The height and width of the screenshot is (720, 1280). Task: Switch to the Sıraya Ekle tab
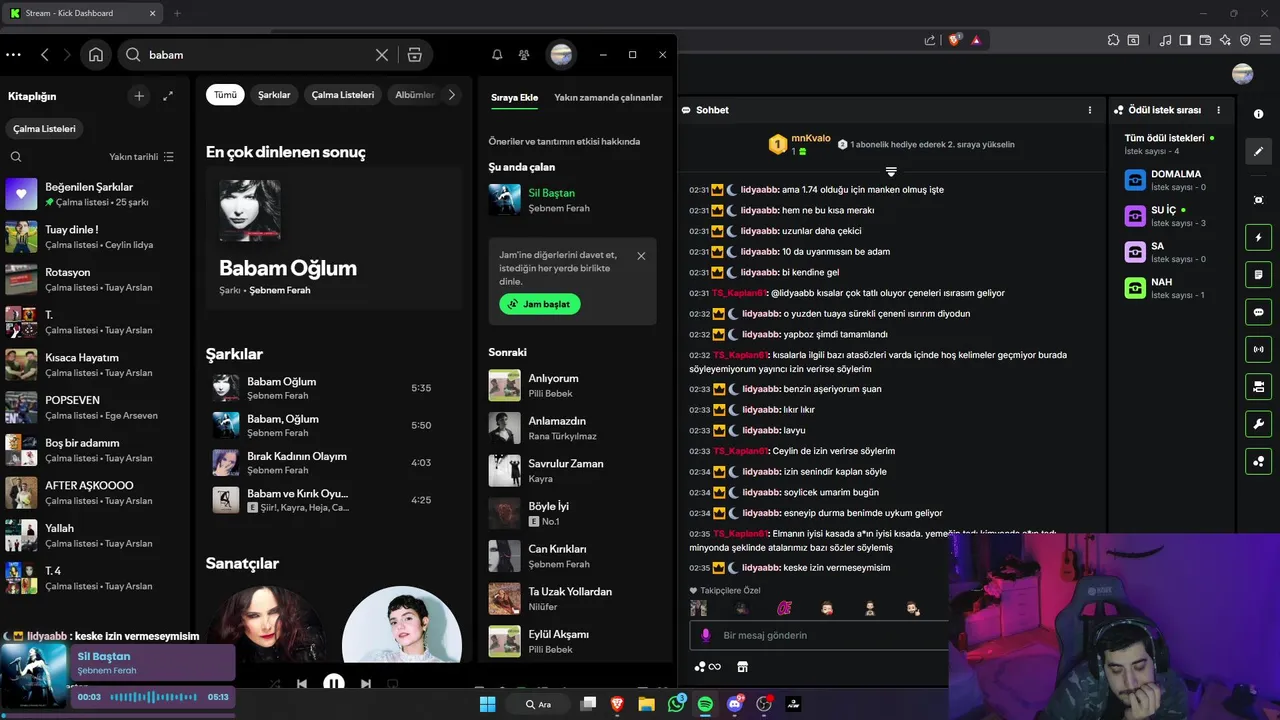tap(514, 98)
